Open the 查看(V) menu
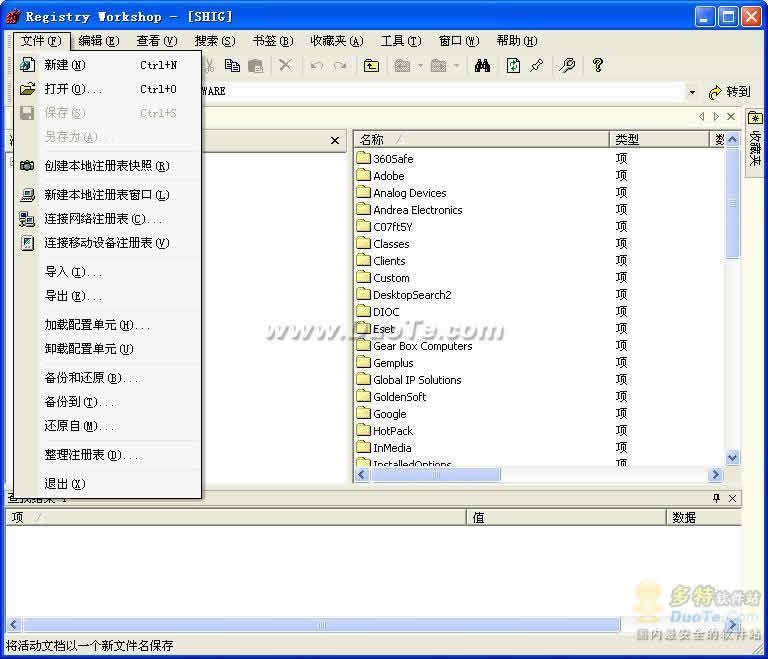Viewport: 768px width, 659px height. click(x=156, y=41)
